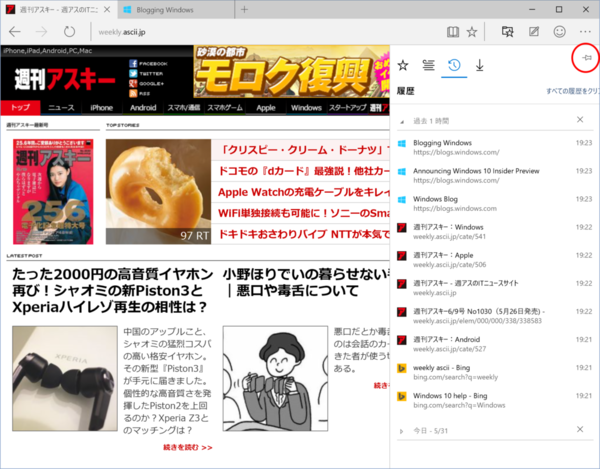Show Favorites tab in Hub pane

point(403,65)
